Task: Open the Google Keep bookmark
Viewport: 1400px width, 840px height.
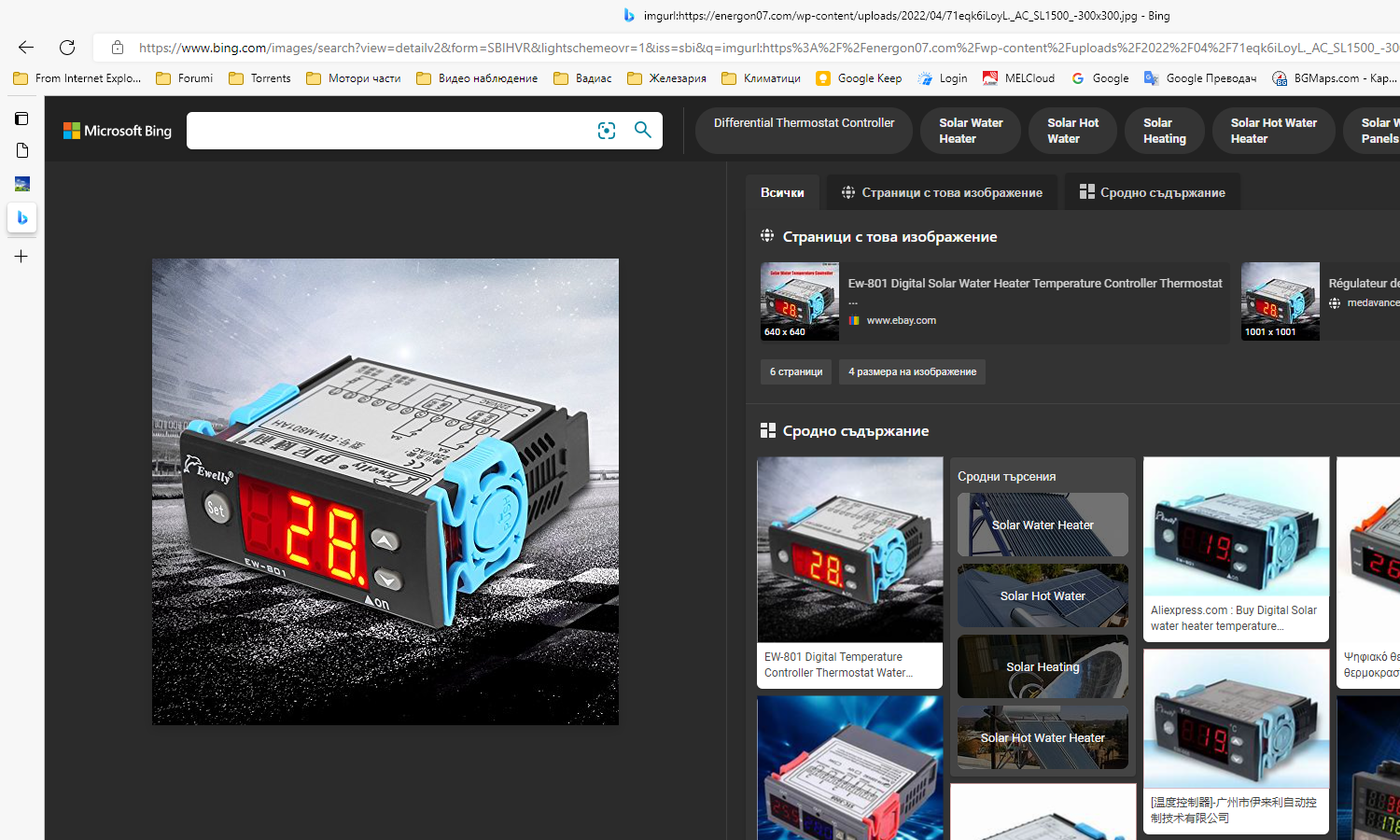Action: [x=859, y=78]
